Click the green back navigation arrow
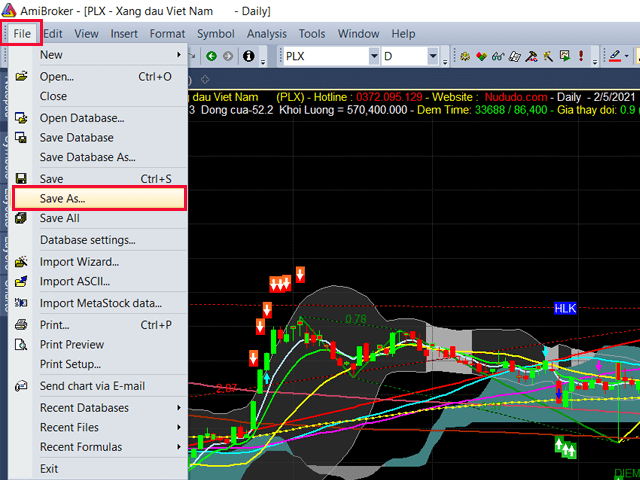Viewport: 640px width, 480px height. coord(211,56)
